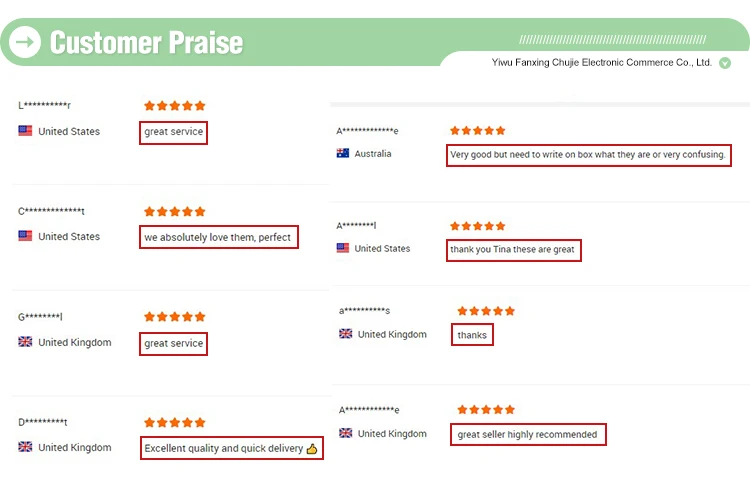The width and height of the screenshot is (750, 481).
Task: Click the 'great seller highly recommended' review
Action: coord(528,435)
